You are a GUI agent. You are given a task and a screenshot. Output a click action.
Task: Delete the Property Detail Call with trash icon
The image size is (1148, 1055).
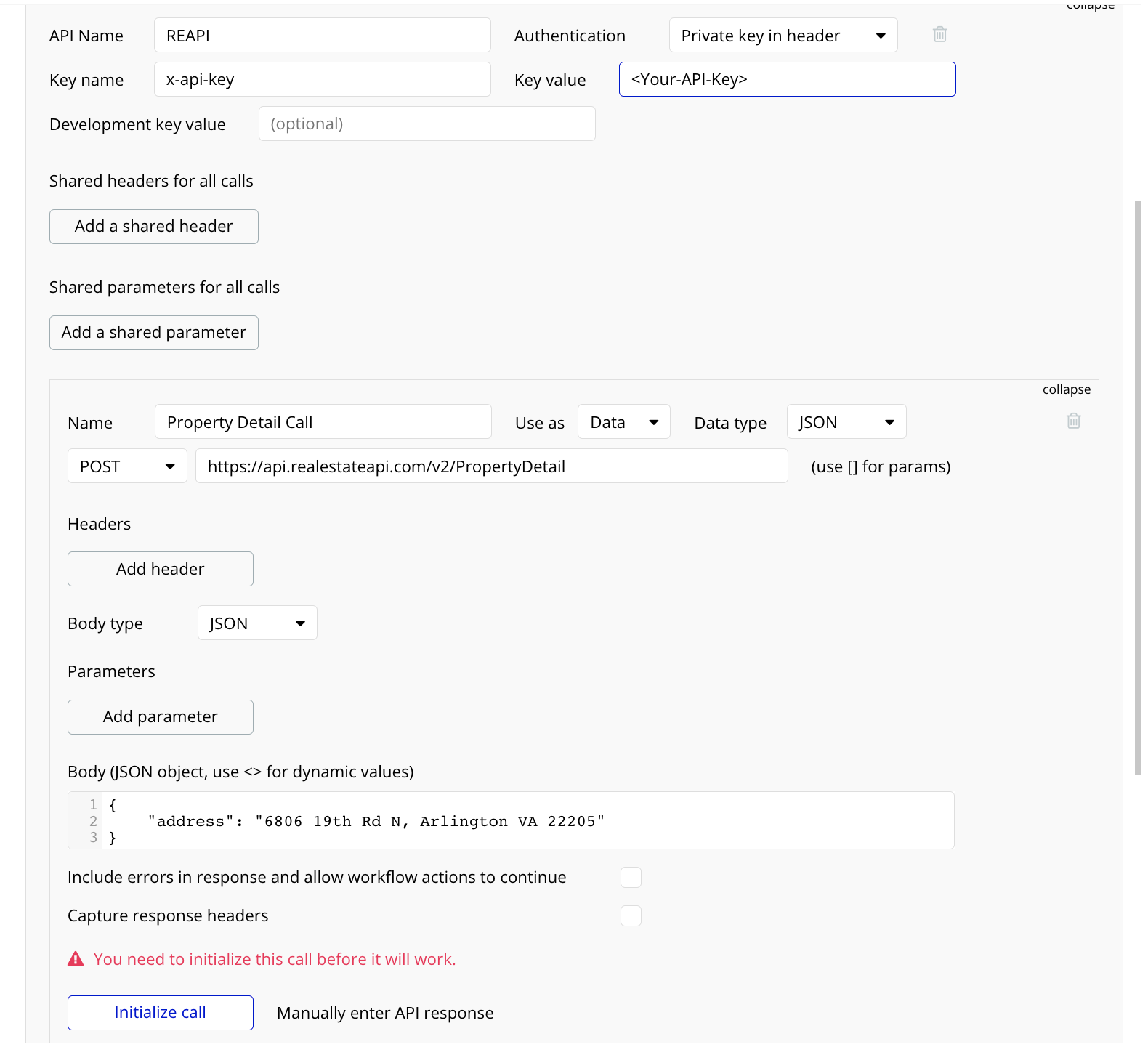[x=1073, y=421]
